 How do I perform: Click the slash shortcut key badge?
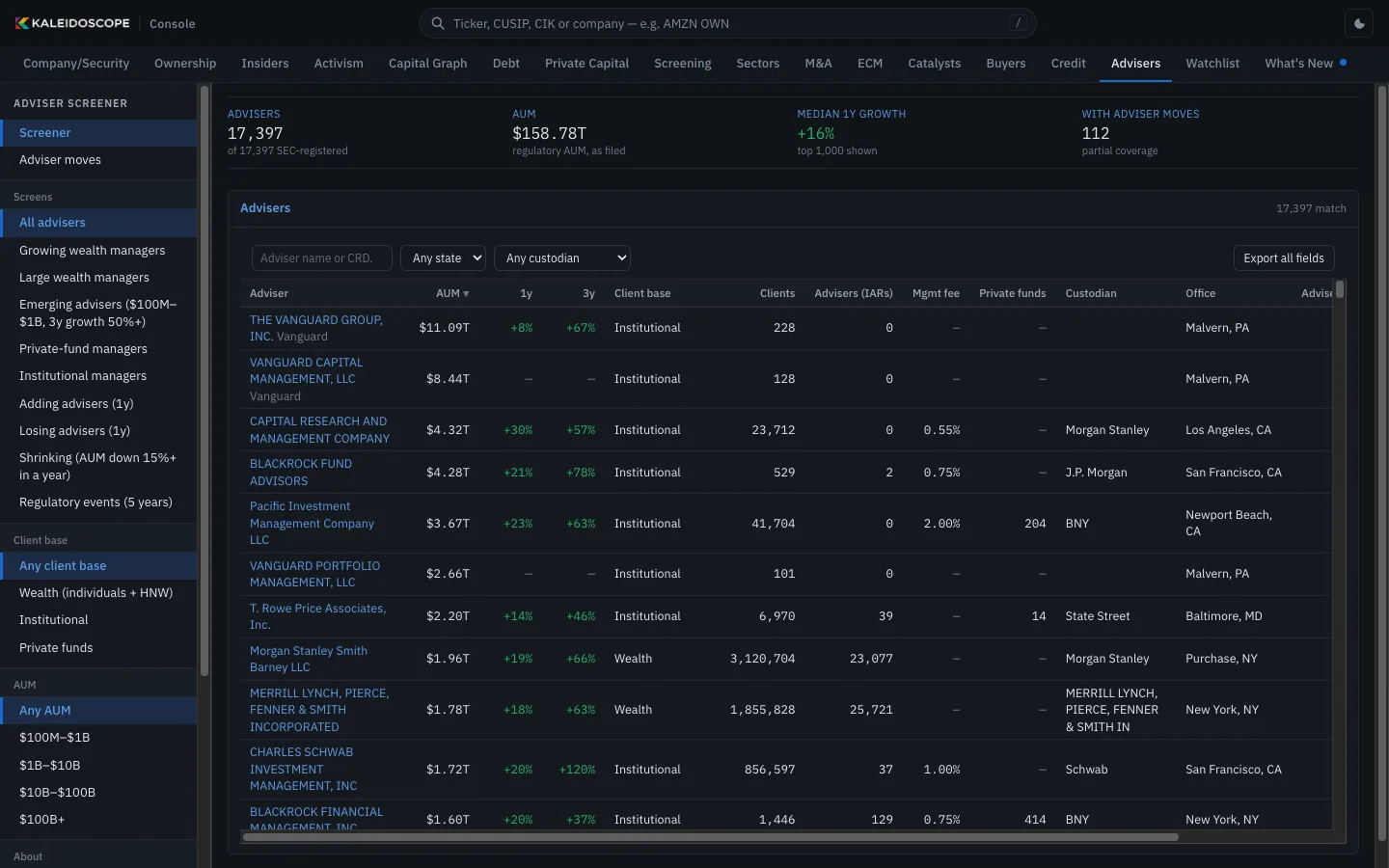coord(1018,23)
